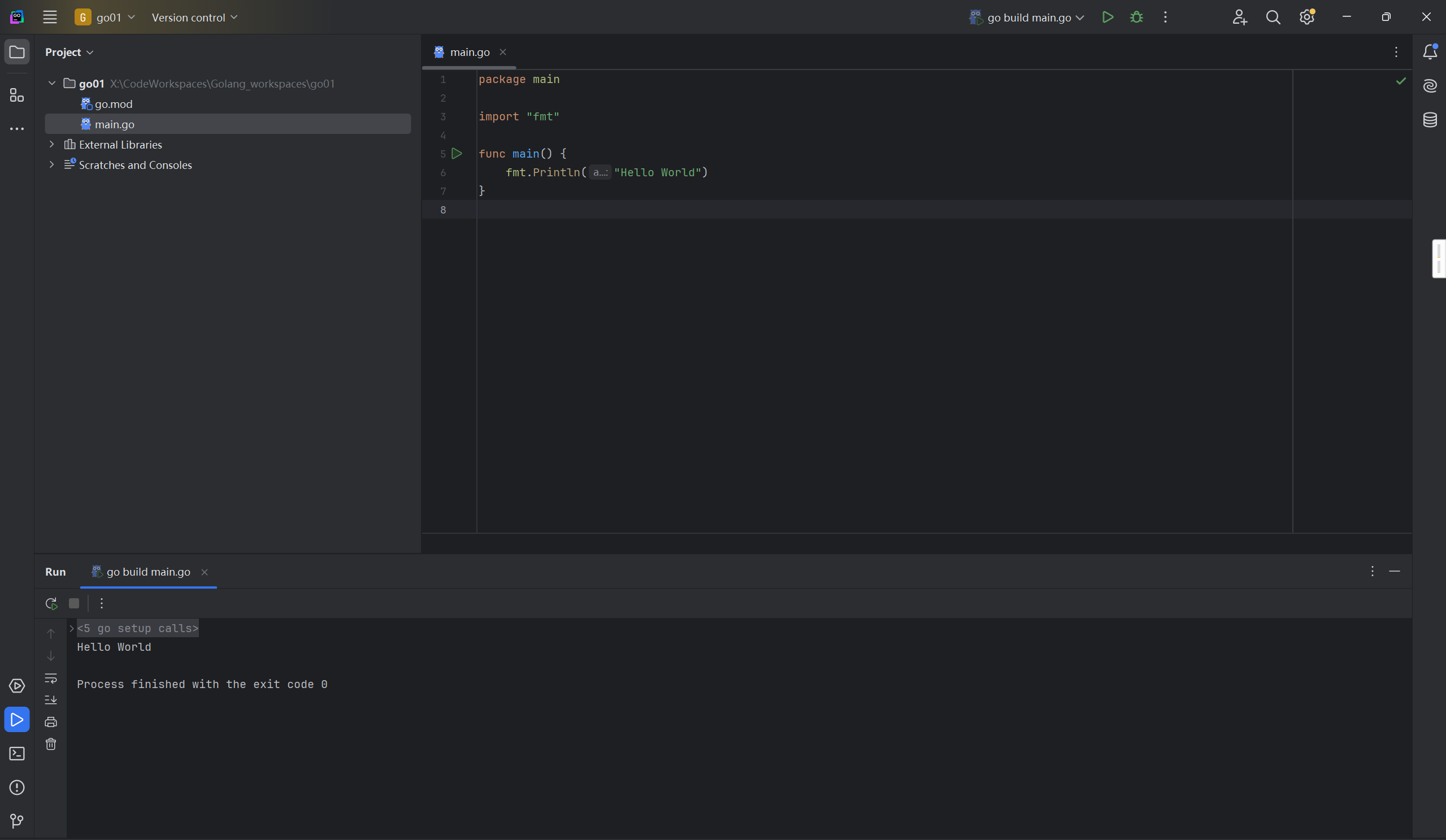Click GoLand logo in title bar

[16, 17]
